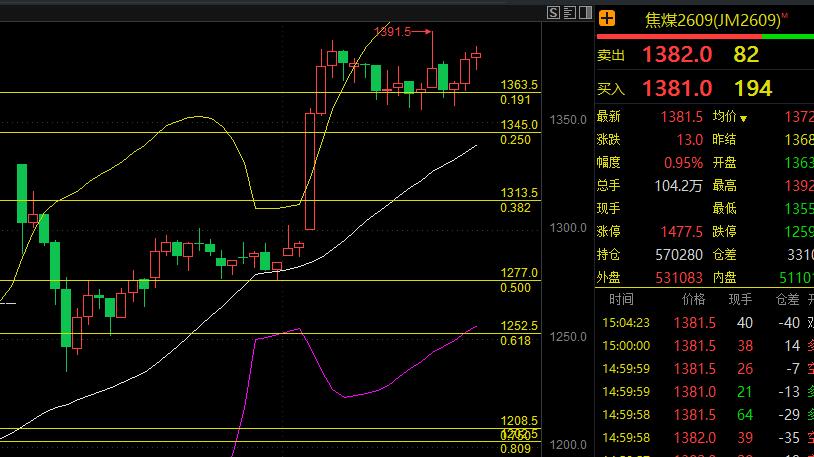Viewport: 814px width, 457px height.
Task: Click the 涨停 value 1477.5
Action: [x=682, y=231]
